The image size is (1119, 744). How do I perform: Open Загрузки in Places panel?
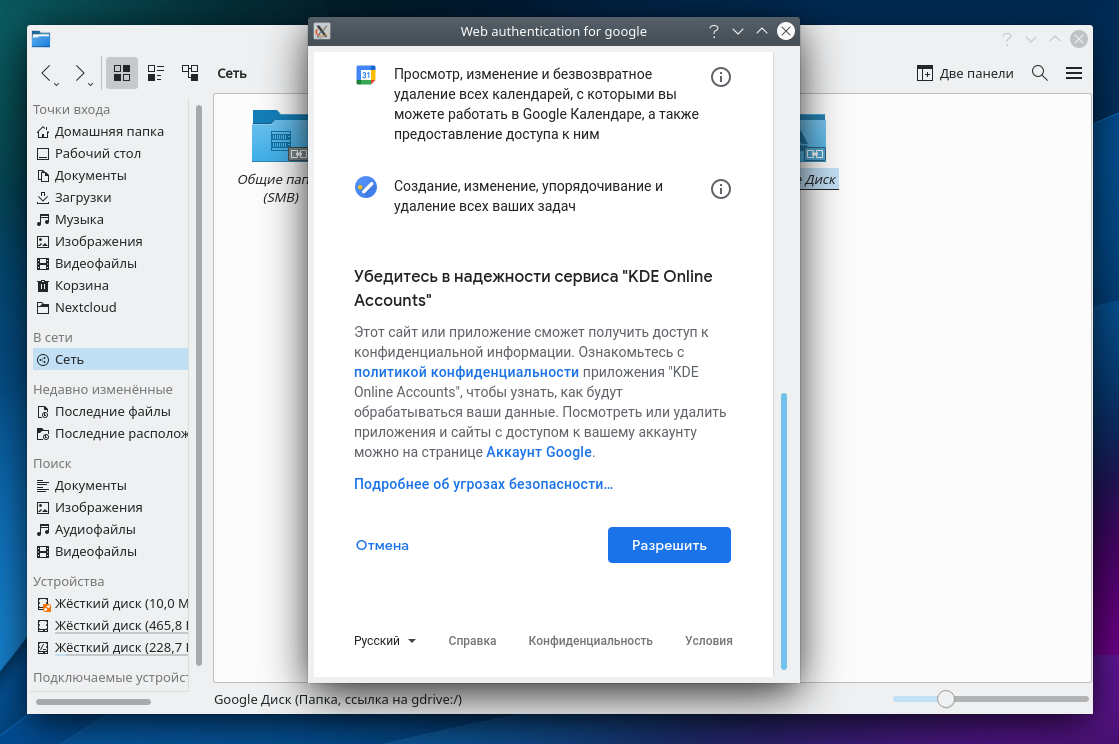pos(111,198)
